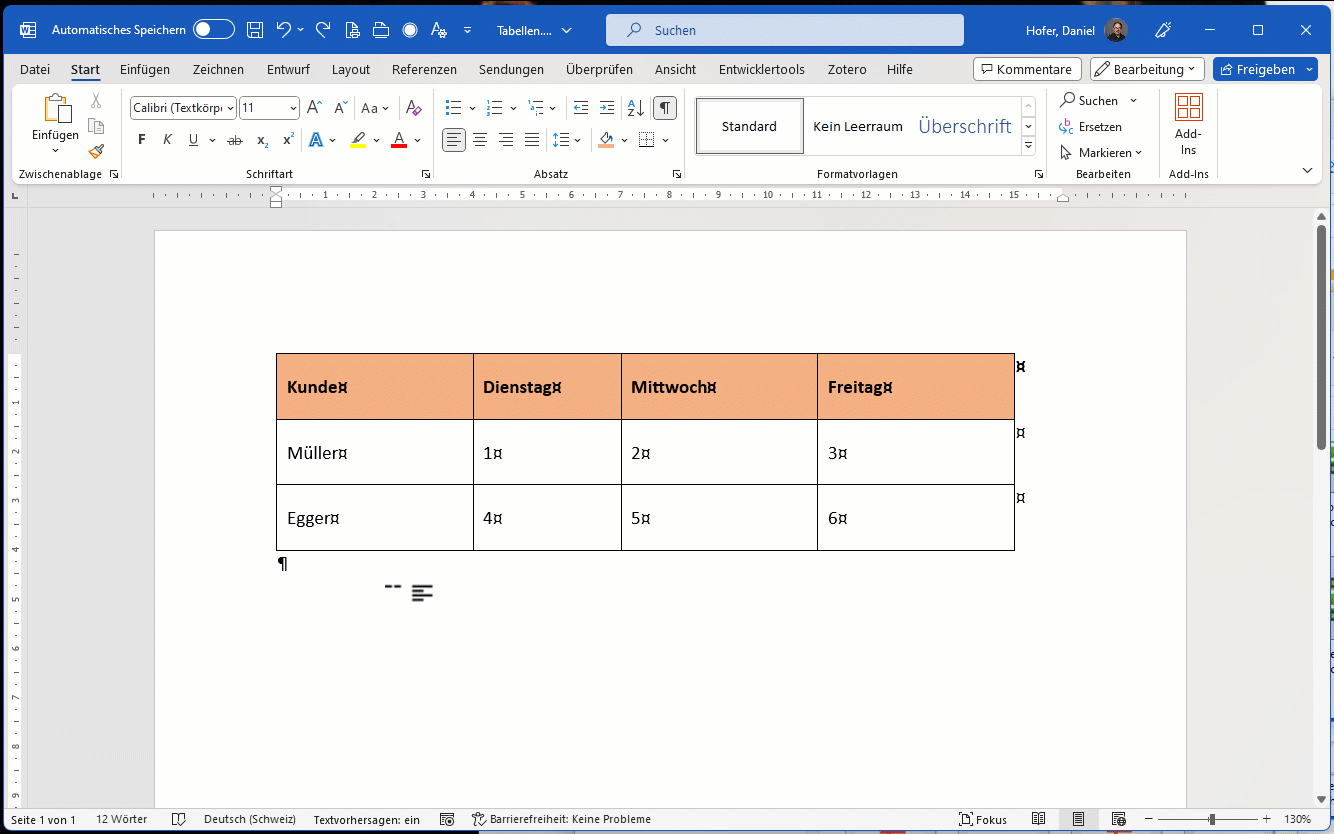Open the Einfügen ribbon tab
The image size is (1334, 834).
pos(145,69)
